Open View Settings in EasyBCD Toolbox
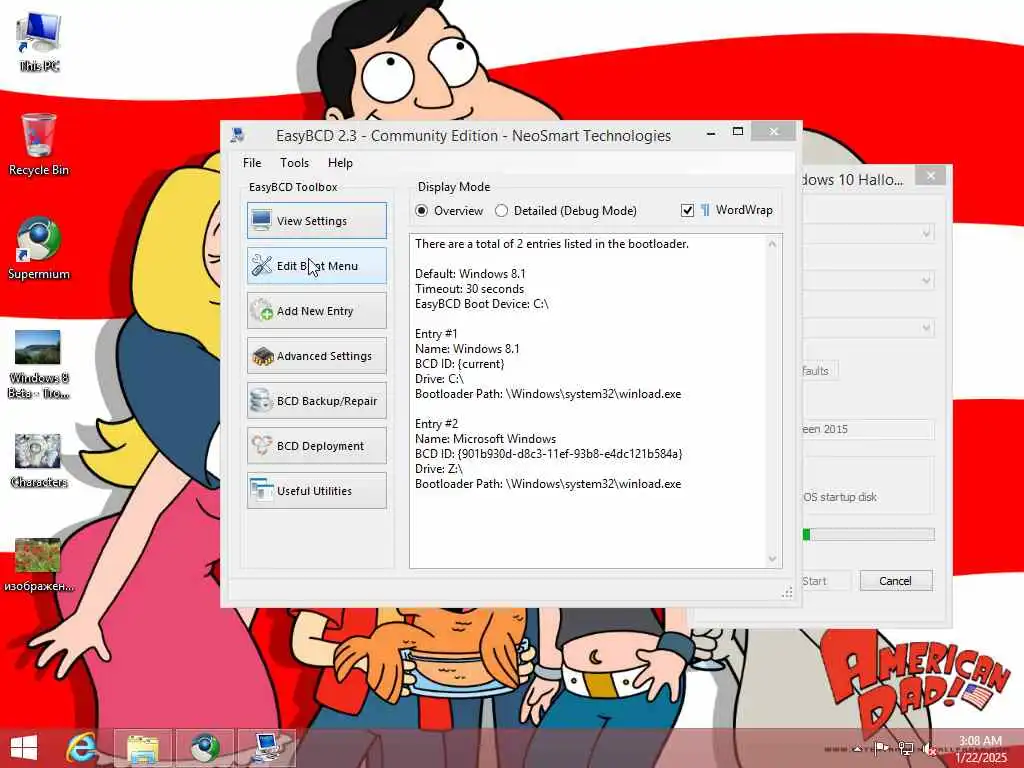 point(317,221)
